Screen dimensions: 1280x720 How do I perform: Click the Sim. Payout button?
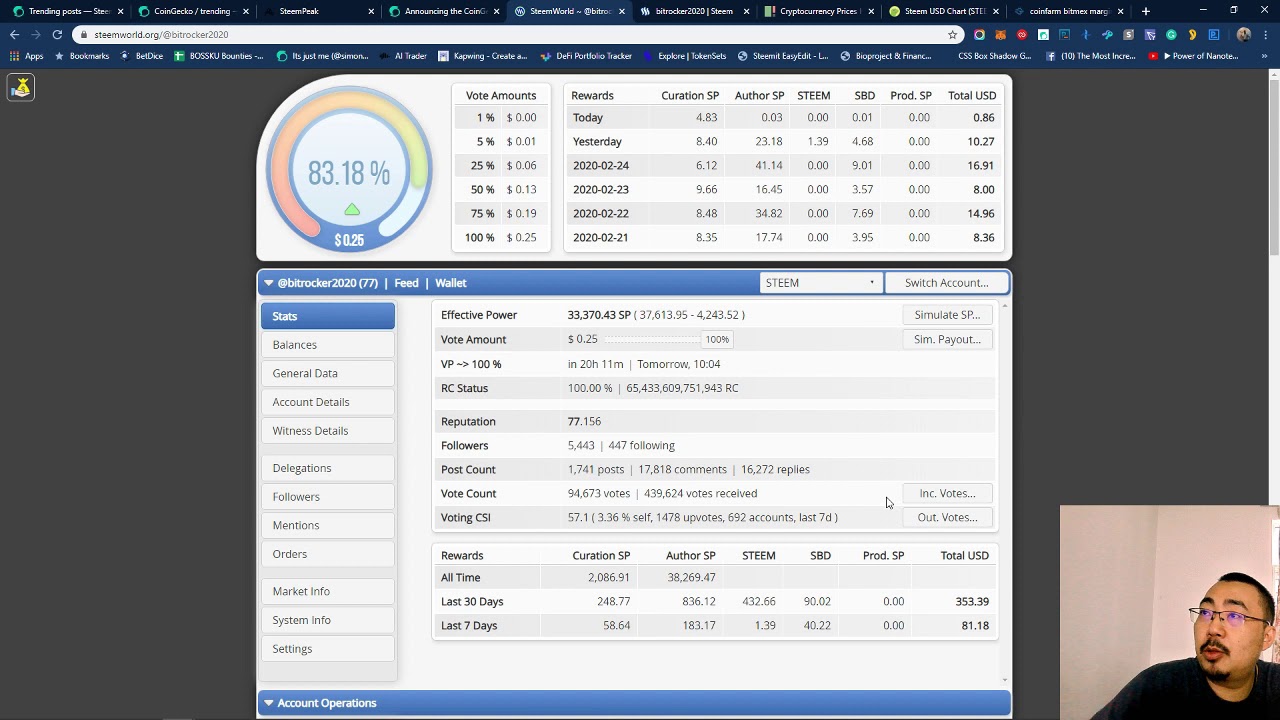(947, 339)
